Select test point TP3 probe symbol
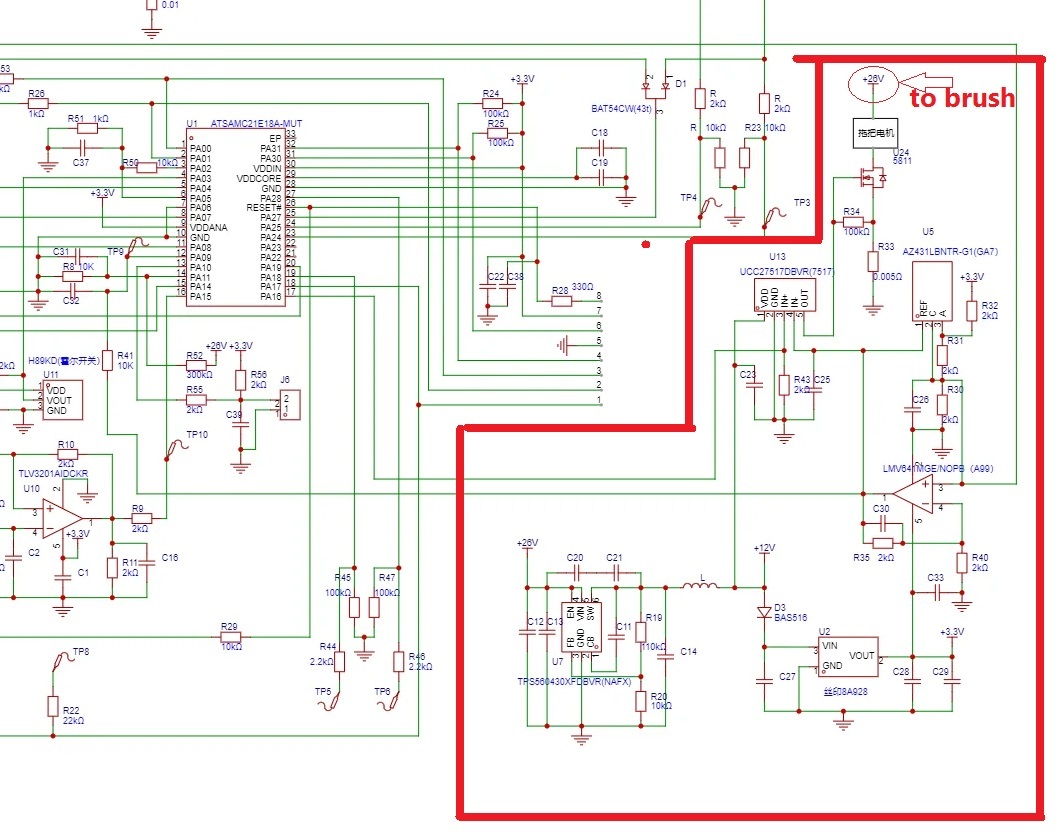This screenshot has width=1060, height=834. 773,218
